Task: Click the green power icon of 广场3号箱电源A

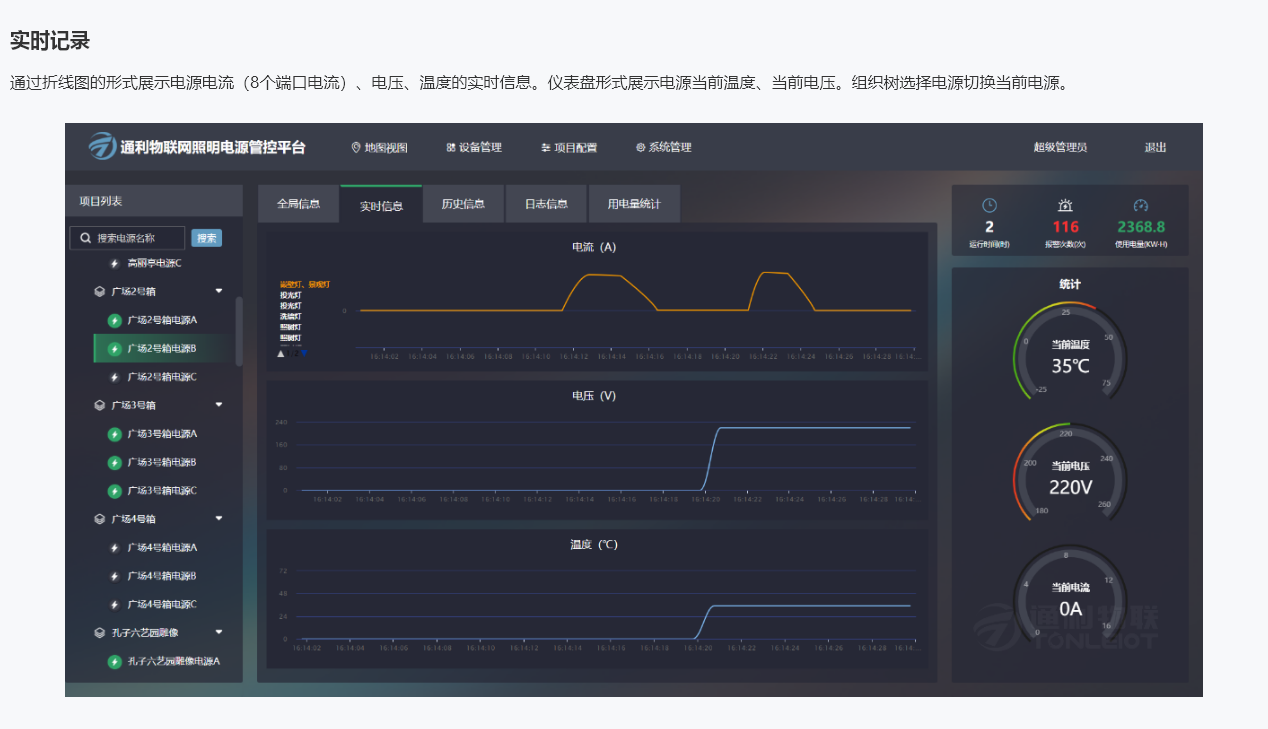Action: pos(114,434)
